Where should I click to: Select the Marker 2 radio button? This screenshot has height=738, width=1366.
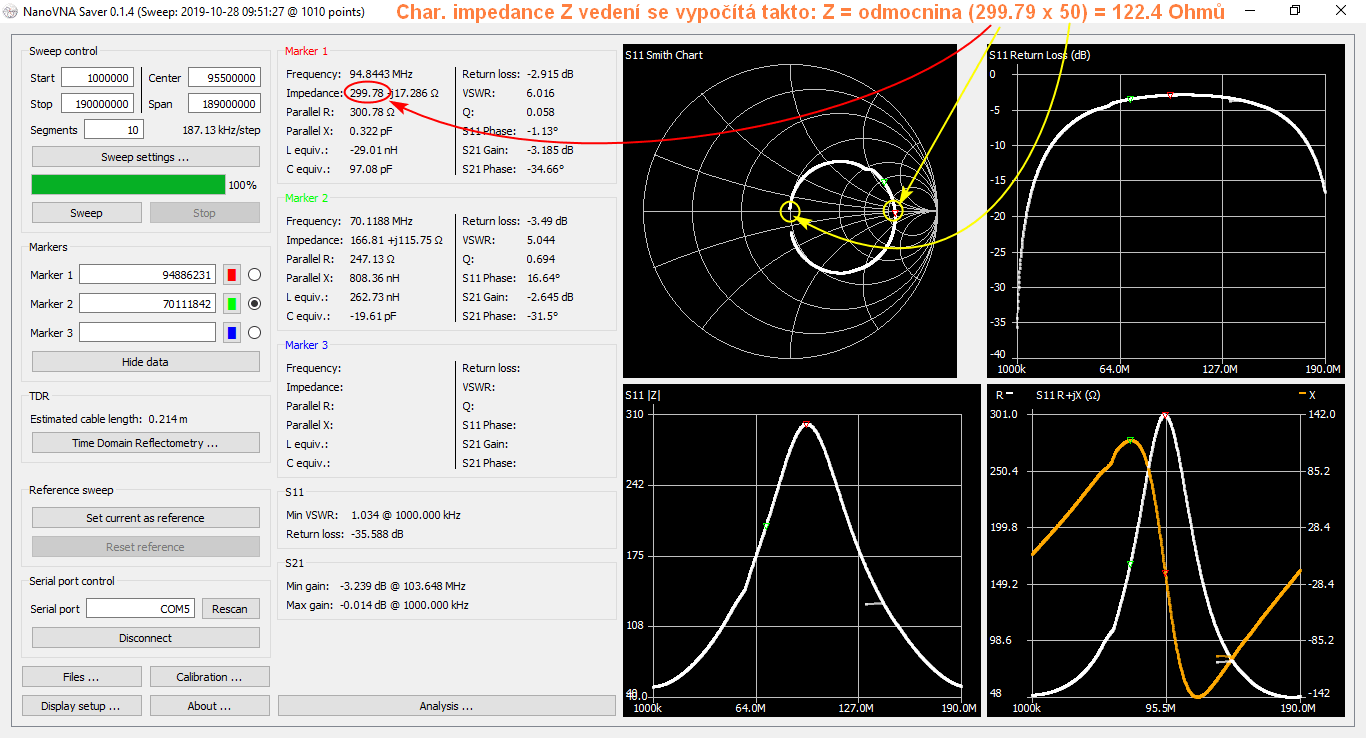point(254,304)
